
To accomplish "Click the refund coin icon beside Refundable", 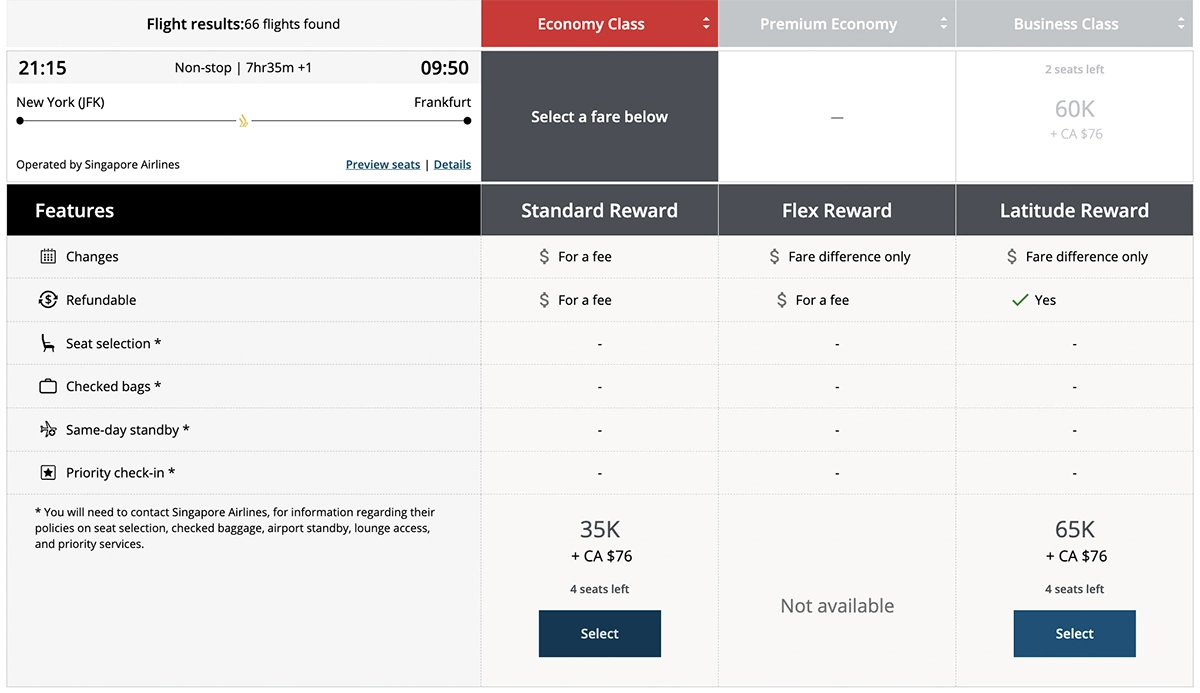I will pos(47,299).
